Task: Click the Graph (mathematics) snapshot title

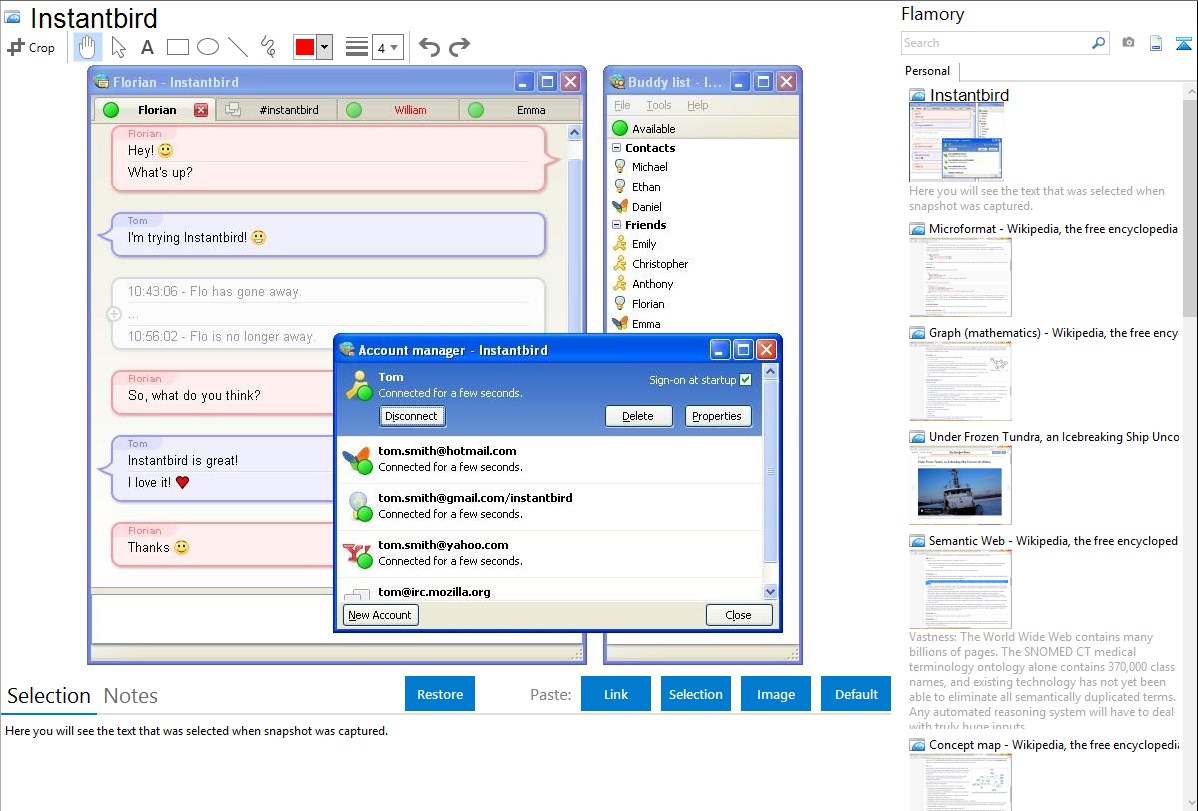Action: tap(1053, 333)
